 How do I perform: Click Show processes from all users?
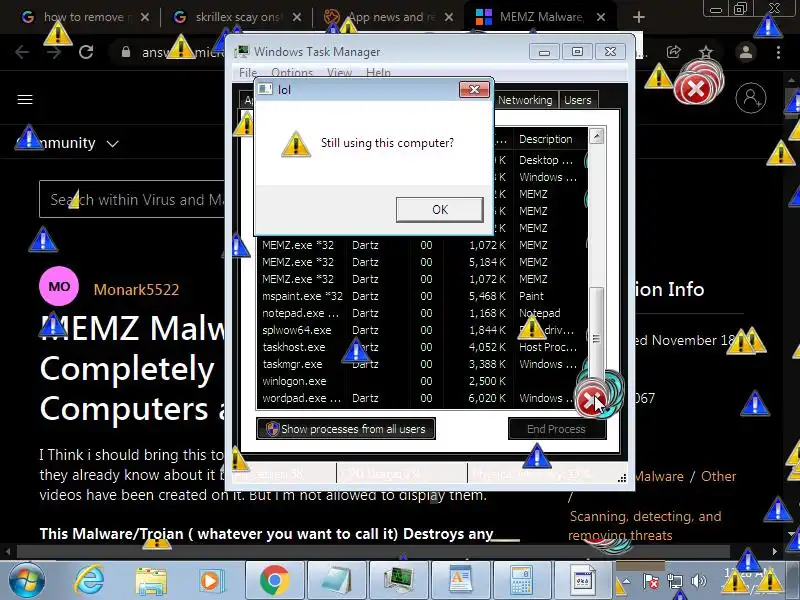(346, 429)
